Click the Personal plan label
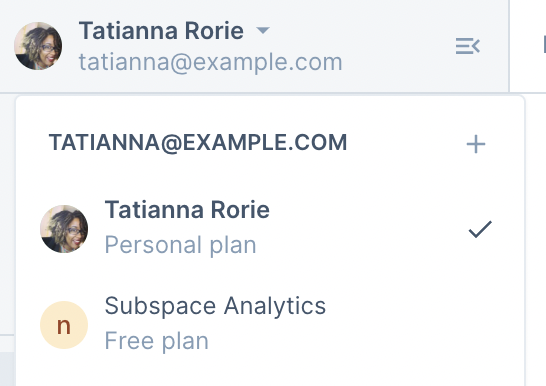Screen dimensions: 546x386 pos(180,245)
